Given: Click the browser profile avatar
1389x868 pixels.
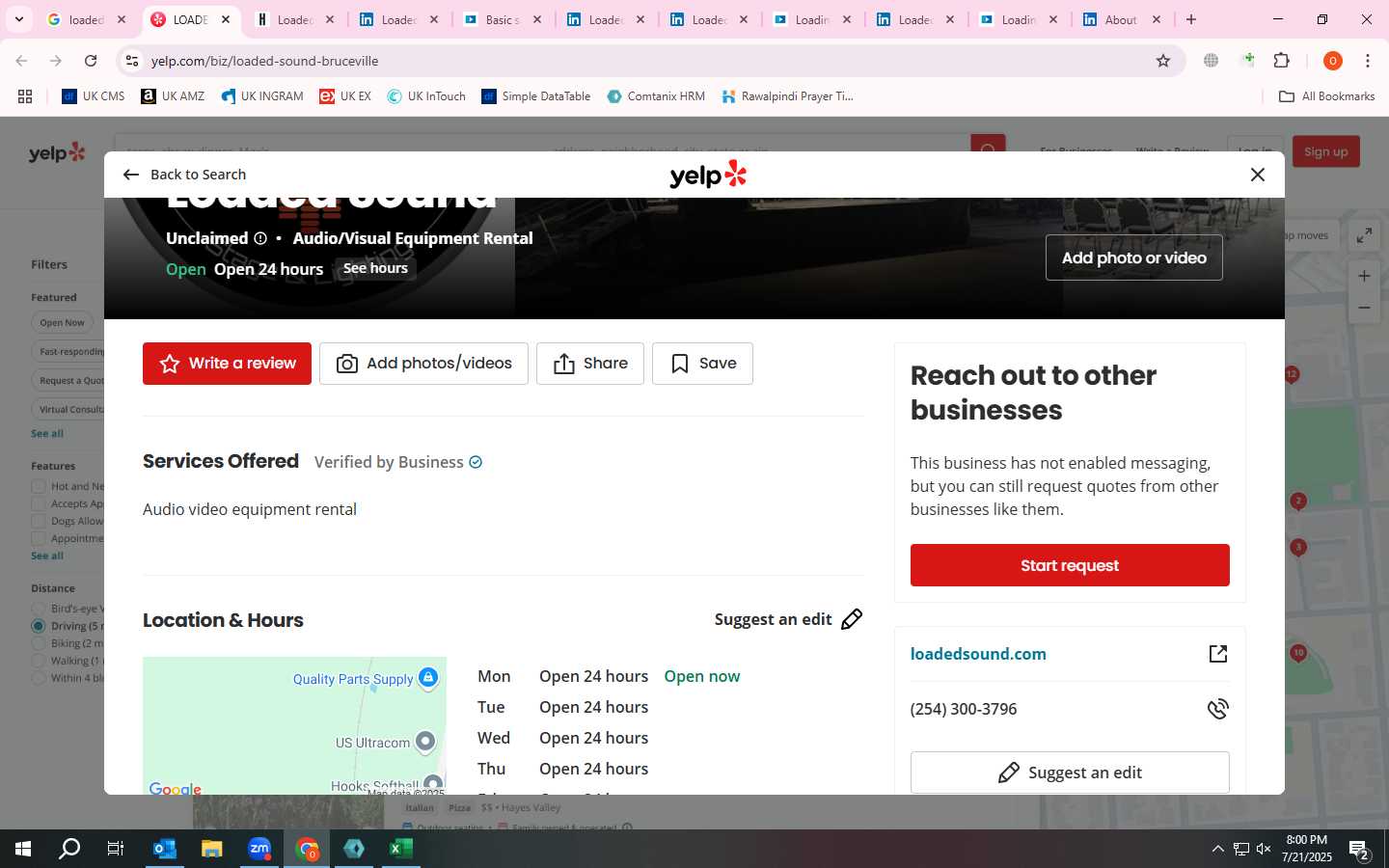Looking at the screenshot, I should click(1332, 61).
